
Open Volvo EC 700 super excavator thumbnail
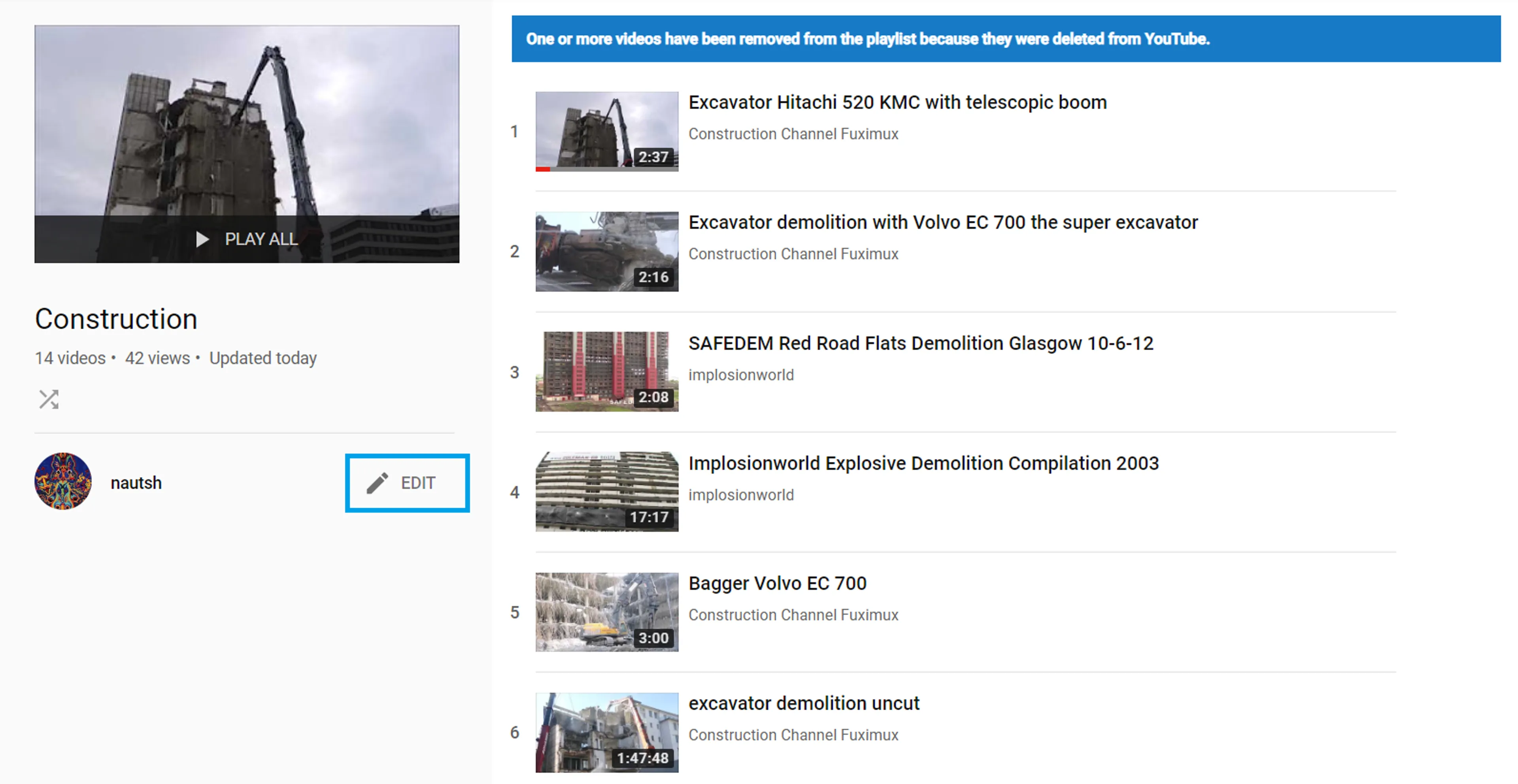(606, 251)
